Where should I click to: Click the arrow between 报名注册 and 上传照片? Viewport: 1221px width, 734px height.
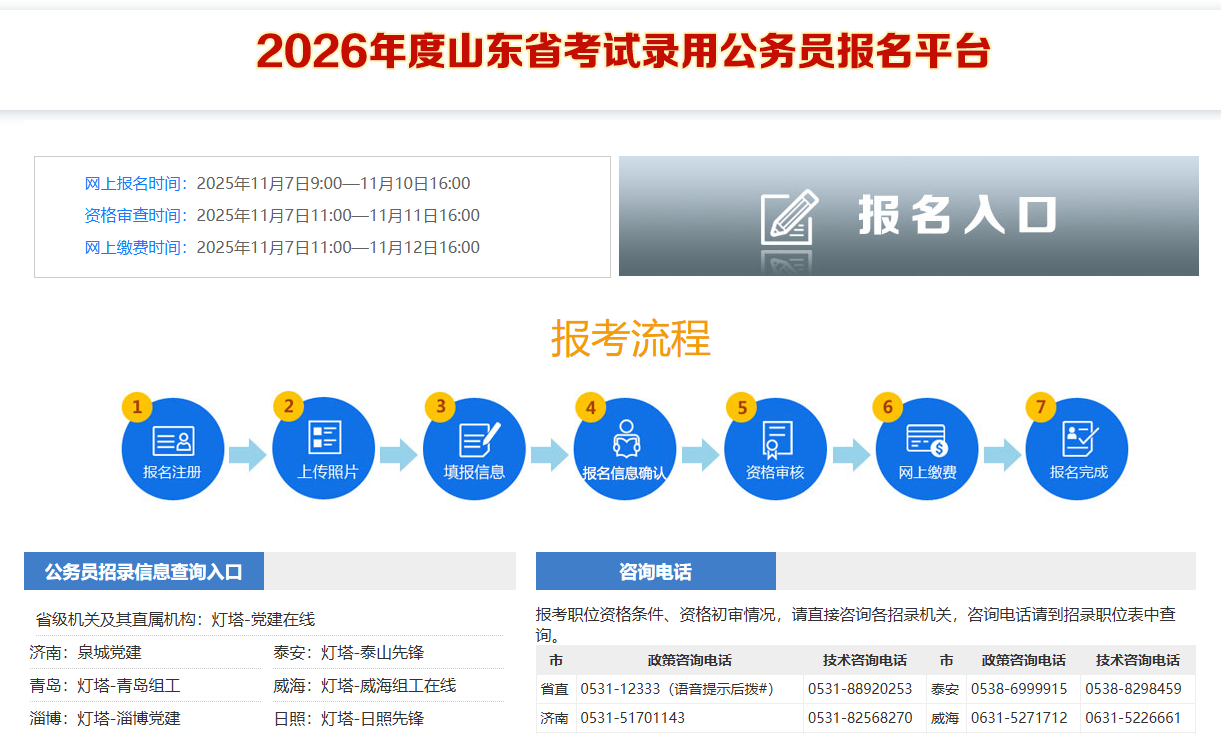[x=247, y=455]
